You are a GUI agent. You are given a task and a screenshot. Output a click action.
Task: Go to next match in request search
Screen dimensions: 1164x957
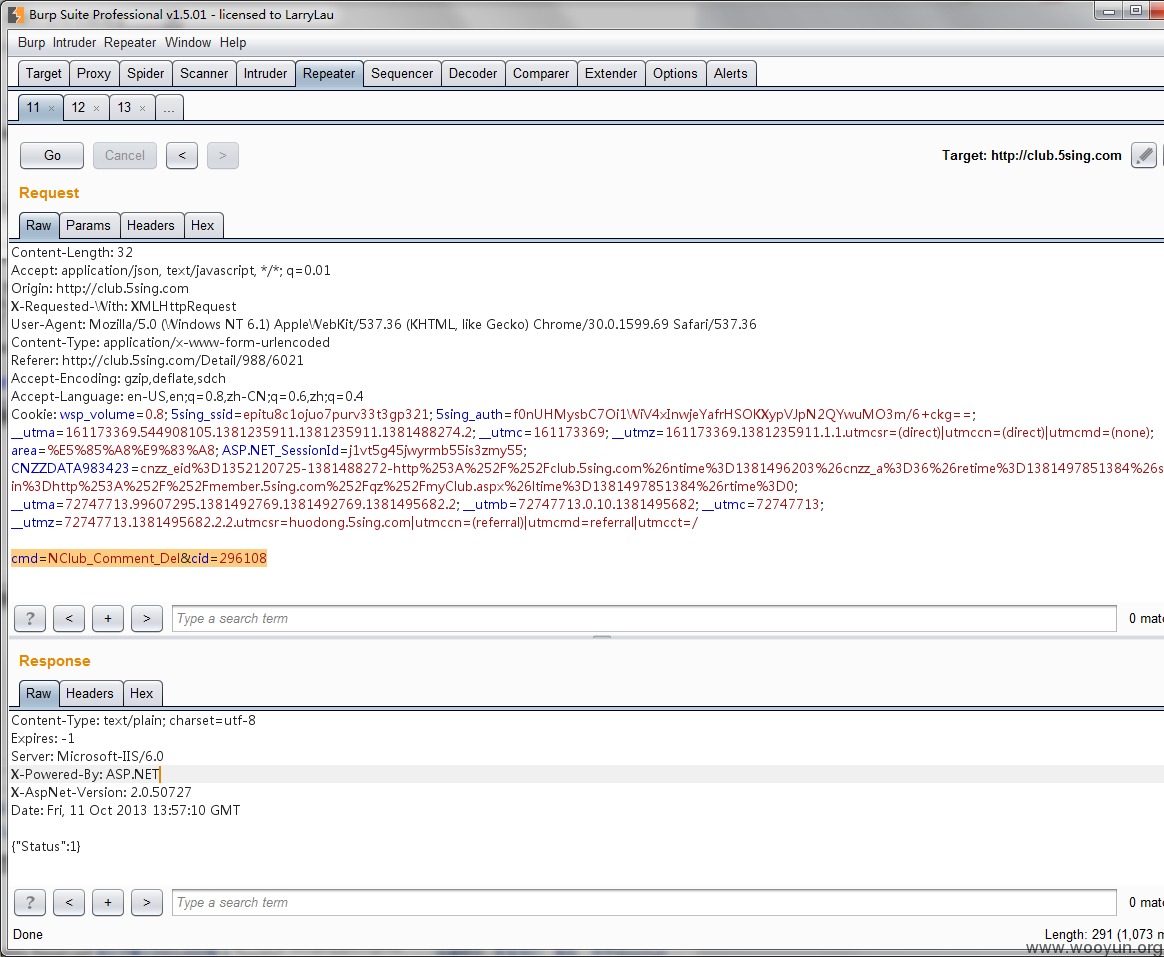click(147, 618)
